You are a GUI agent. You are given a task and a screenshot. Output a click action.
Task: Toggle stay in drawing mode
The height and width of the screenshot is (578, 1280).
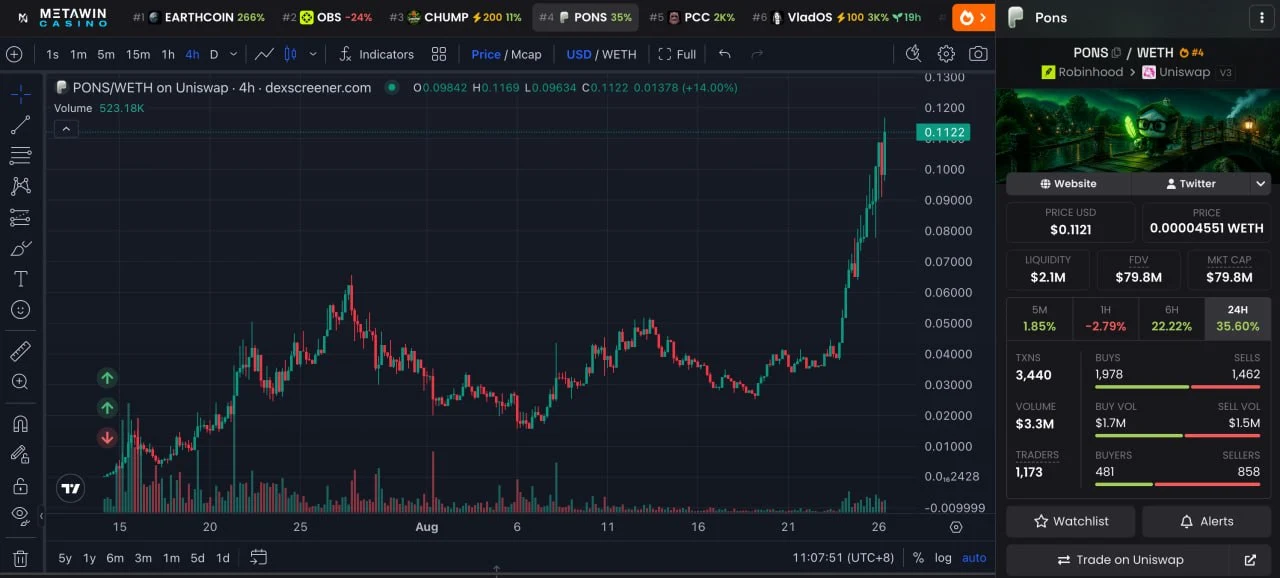[x=20, y=454]
